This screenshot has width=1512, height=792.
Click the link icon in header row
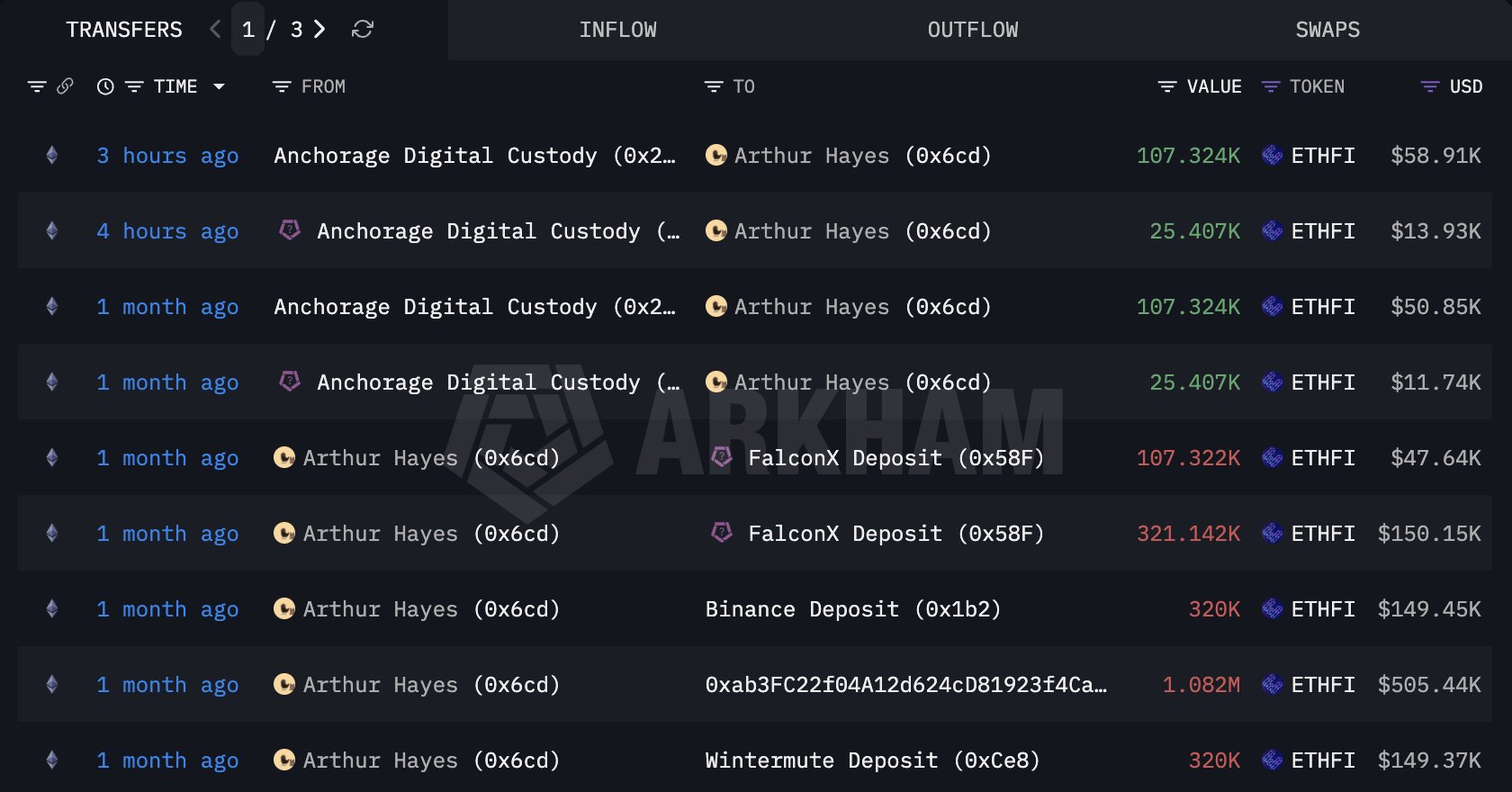pyautogui.click(x=65, y=86)
